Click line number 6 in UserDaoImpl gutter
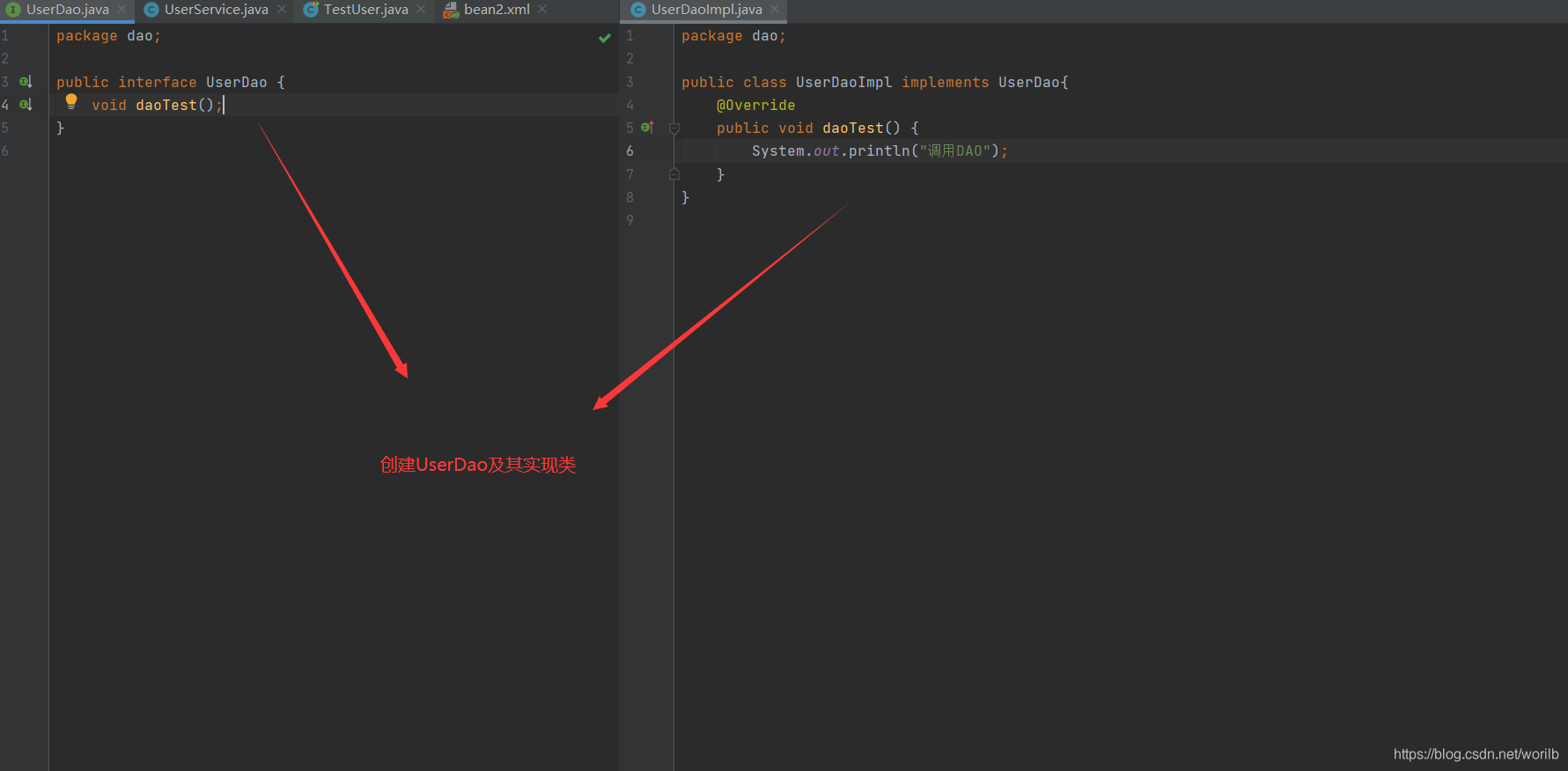Screen dimensions: 1568x771 [629, 151]
